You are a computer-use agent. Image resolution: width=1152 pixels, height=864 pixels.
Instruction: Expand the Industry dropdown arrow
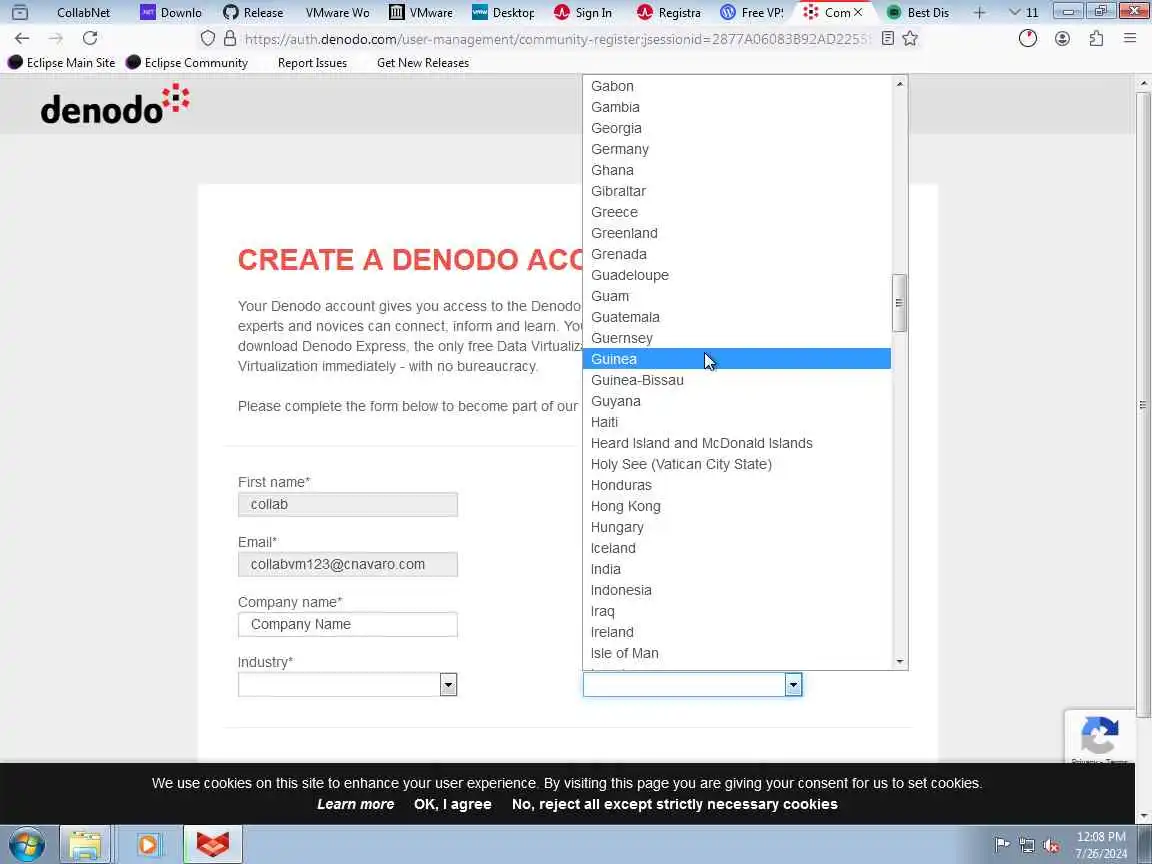point(448,685)
